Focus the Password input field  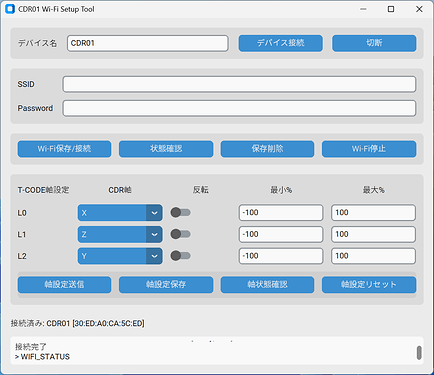(239, 108)
